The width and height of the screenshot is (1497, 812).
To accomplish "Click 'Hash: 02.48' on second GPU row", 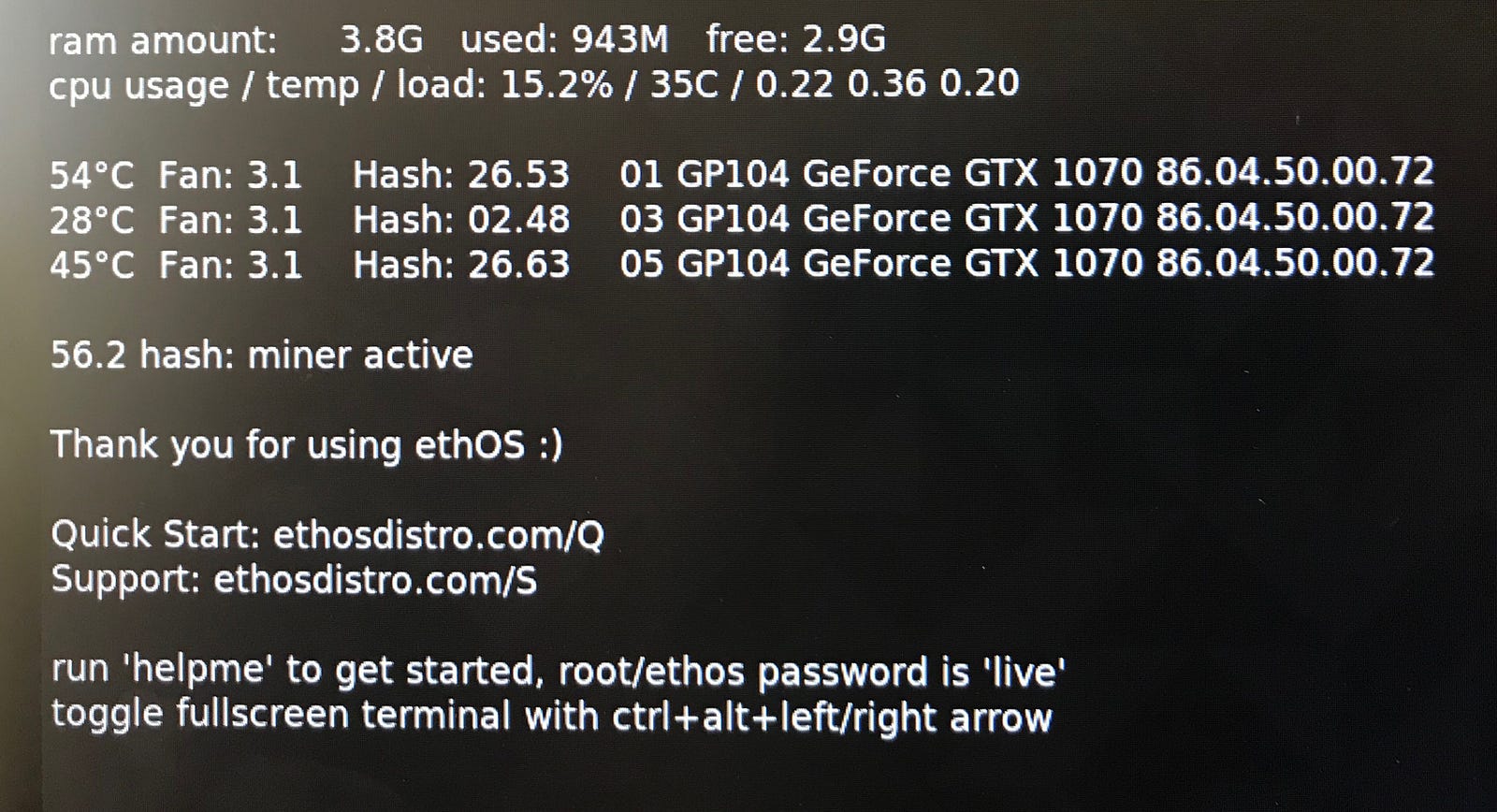I will (x=460, y=220).
